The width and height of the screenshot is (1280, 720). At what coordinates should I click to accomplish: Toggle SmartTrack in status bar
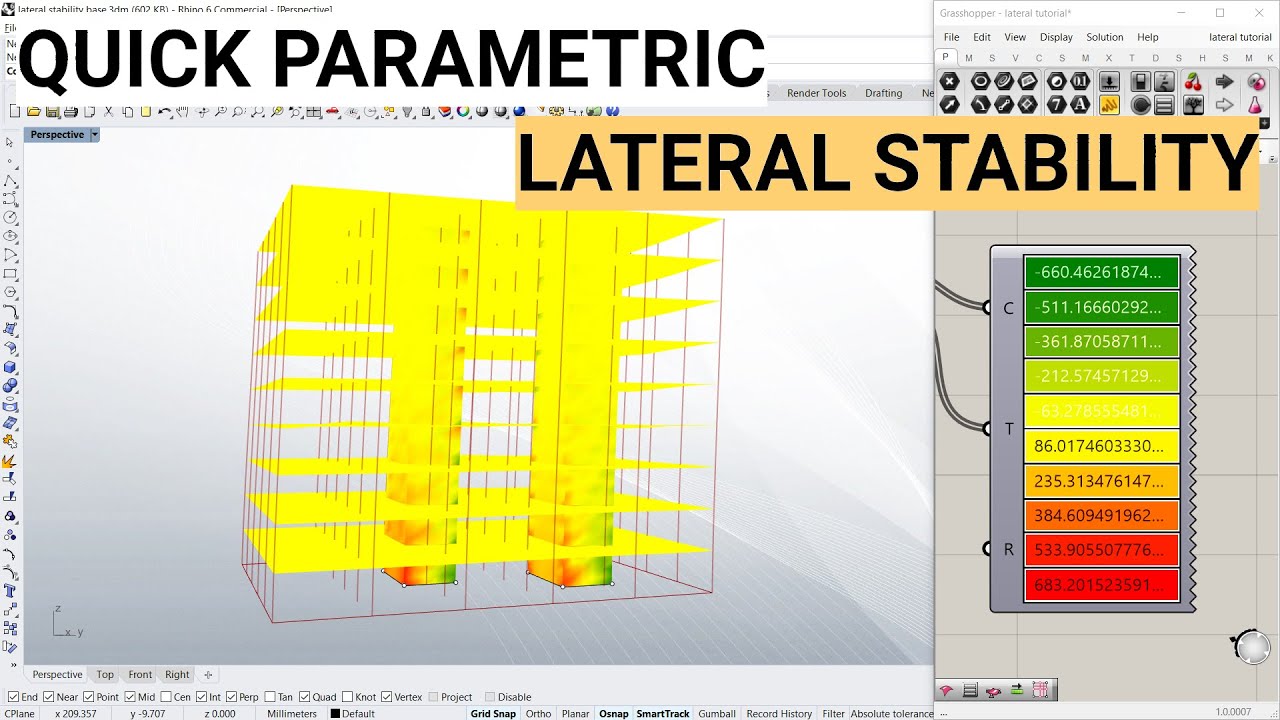pyautogui.click(x=663, y=714)
